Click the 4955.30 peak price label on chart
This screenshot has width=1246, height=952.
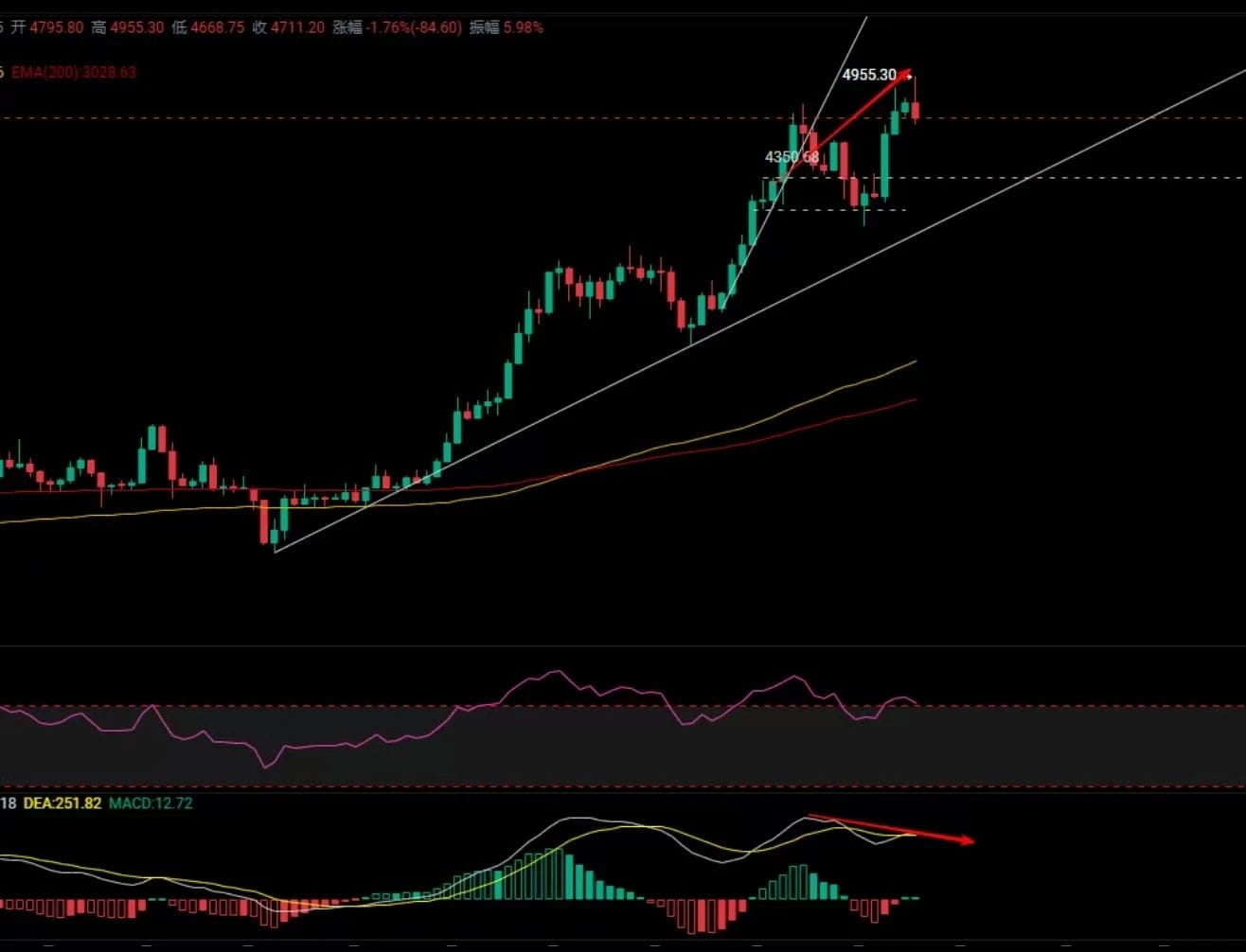point(869,75)
